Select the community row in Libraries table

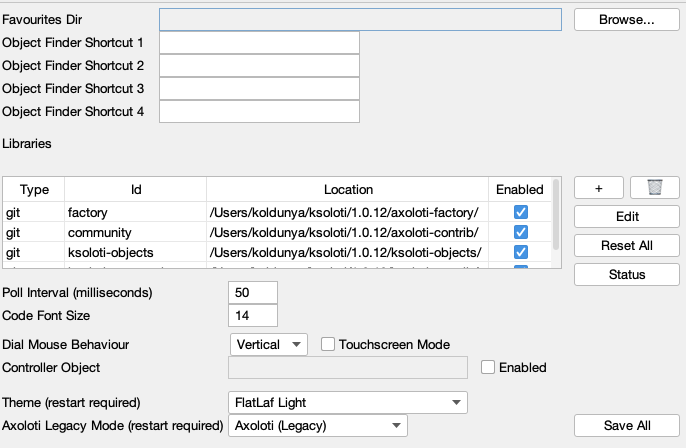pos(135,232)
